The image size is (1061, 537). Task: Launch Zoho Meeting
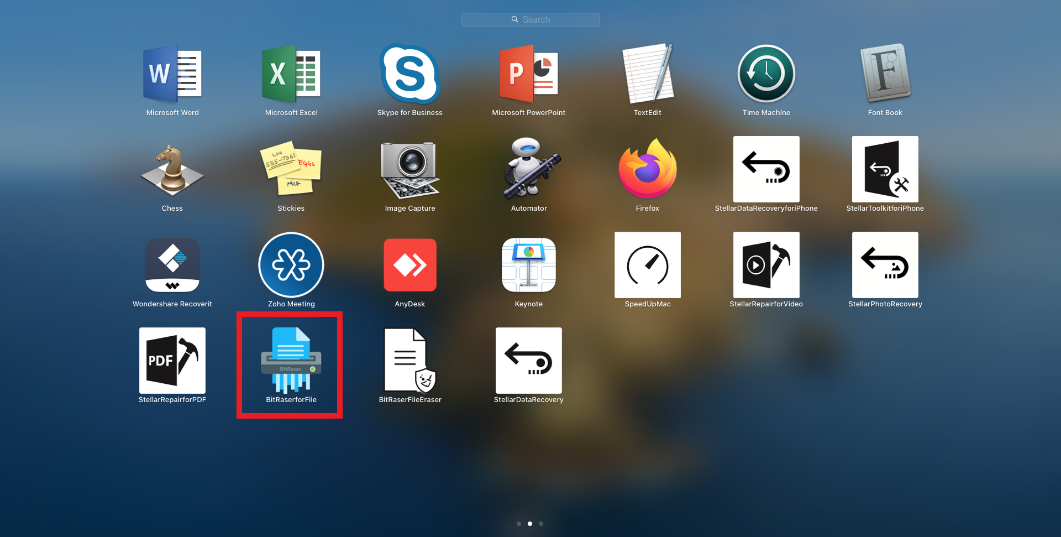pos(291,265)
